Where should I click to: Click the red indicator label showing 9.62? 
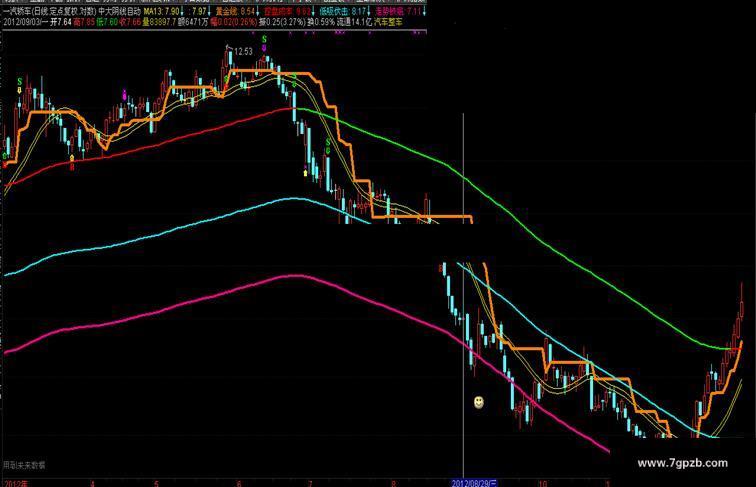pos(287,11)
